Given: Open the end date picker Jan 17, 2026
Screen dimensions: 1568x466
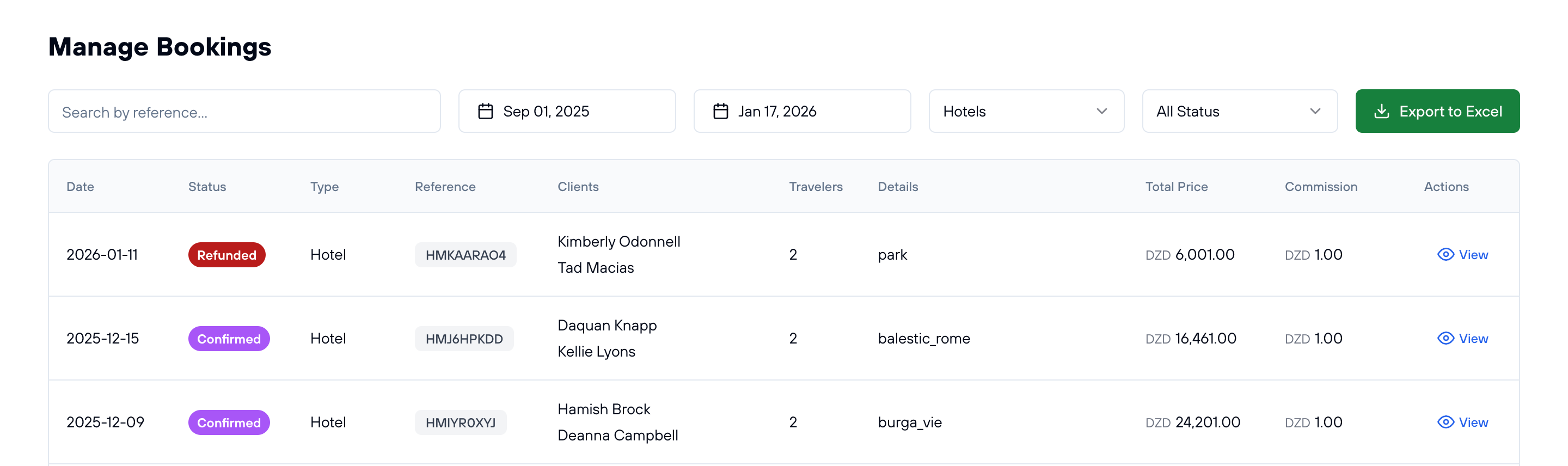Looking at the screenshot, I should [x=801, y=112].
